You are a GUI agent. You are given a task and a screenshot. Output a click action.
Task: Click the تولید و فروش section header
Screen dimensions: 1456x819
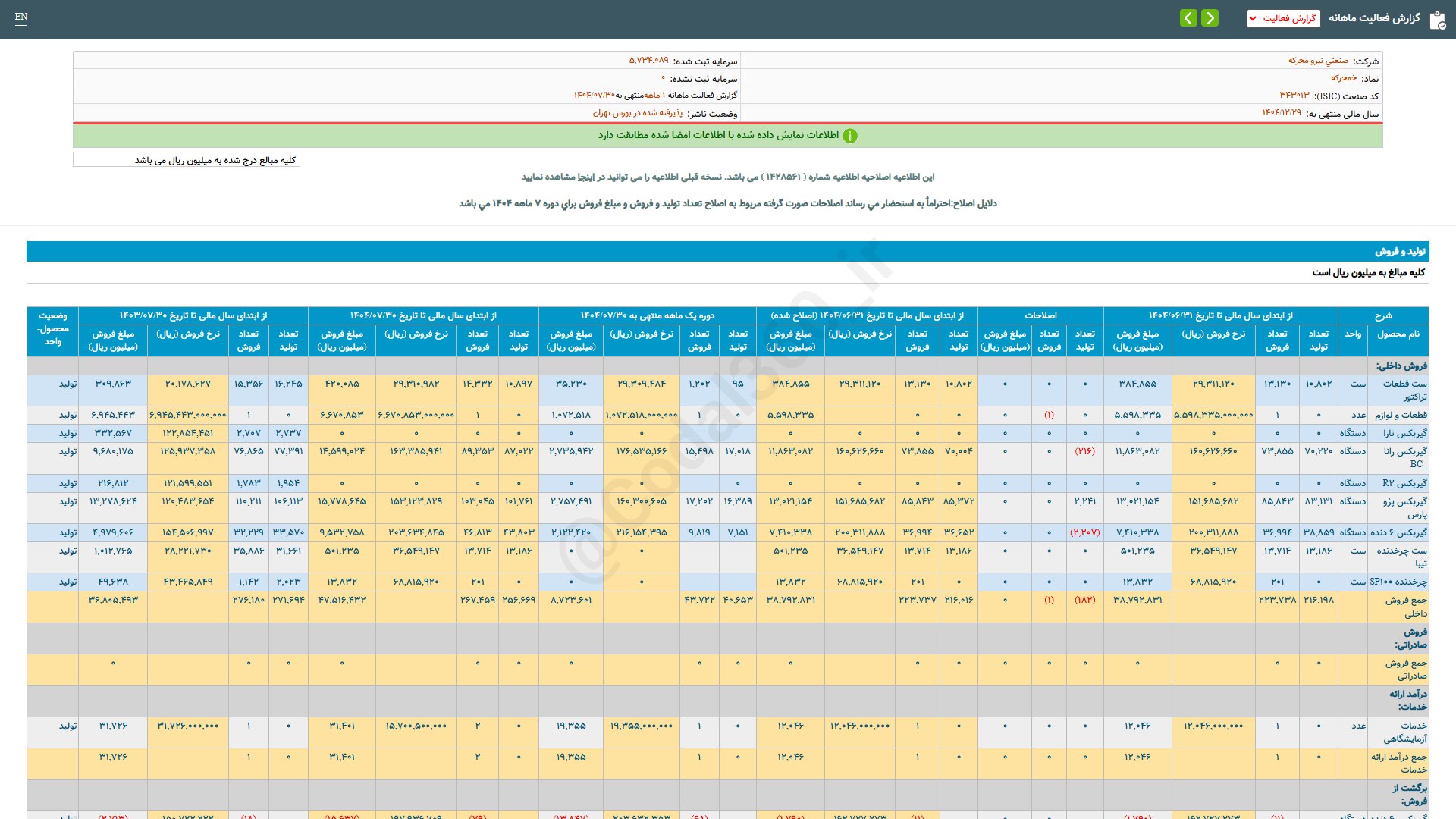click(x=1400, y=251)
